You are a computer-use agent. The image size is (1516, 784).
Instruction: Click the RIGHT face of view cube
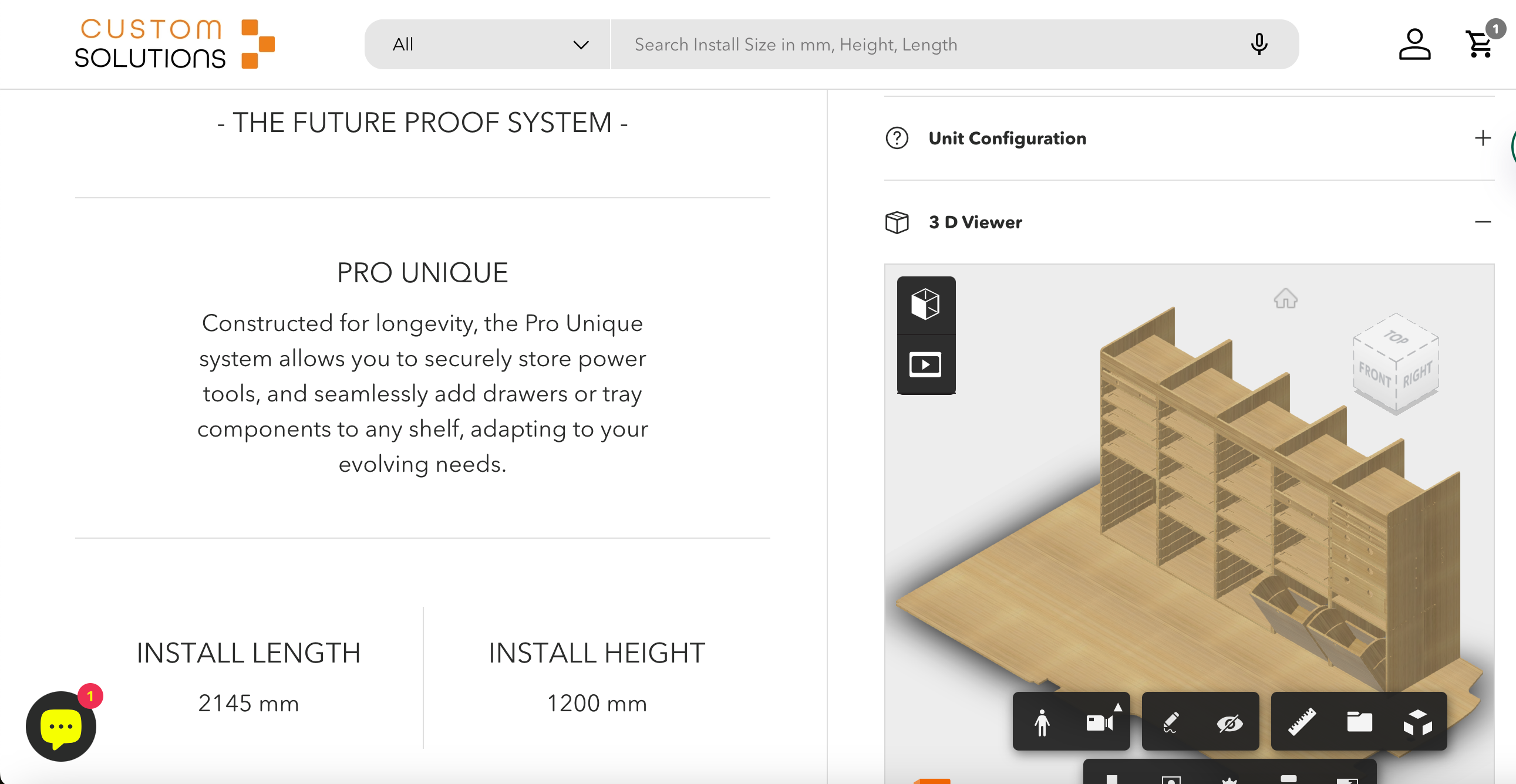(x=1417, y=375)
